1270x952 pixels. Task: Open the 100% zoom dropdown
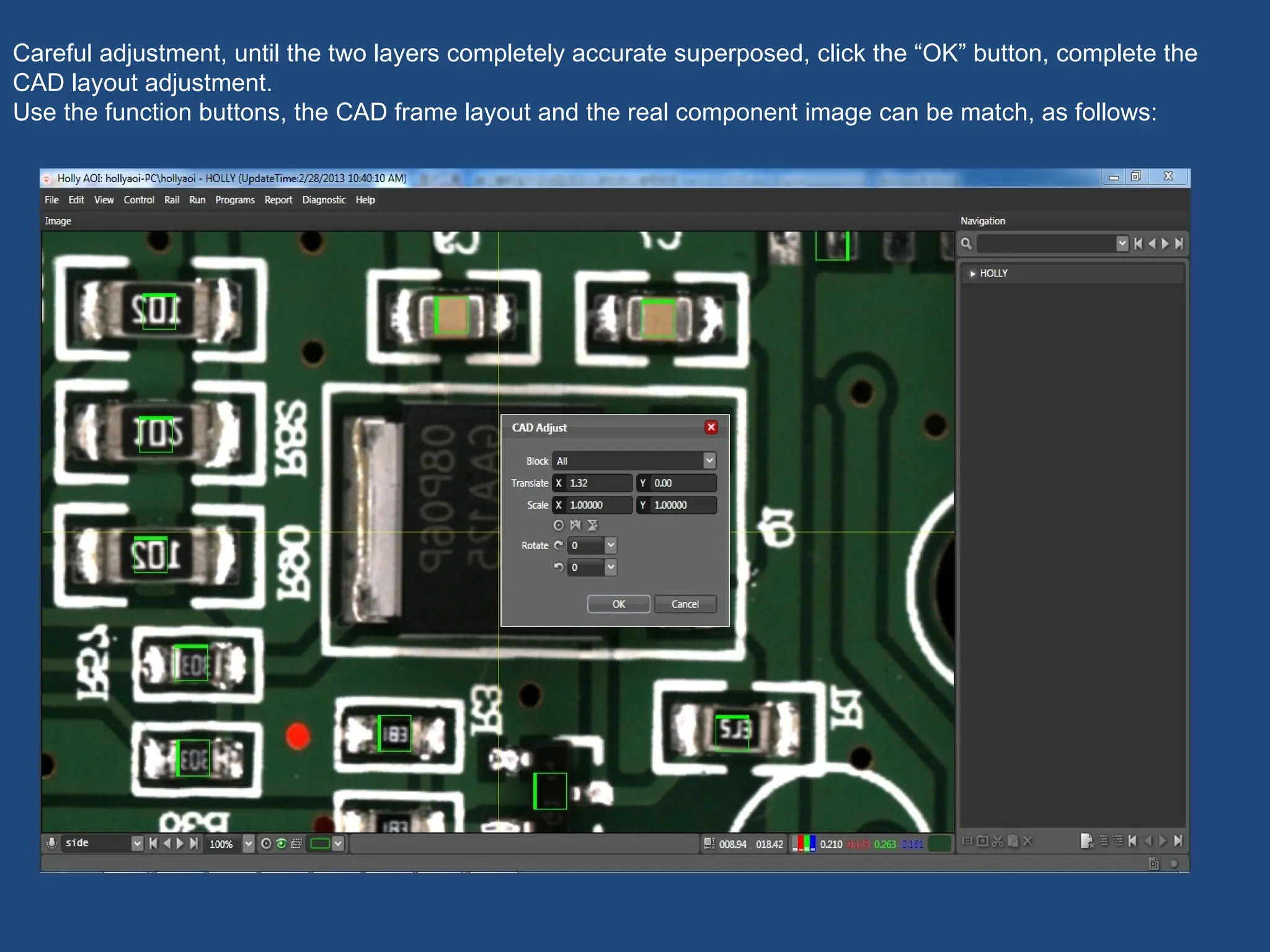pos(249,844)
